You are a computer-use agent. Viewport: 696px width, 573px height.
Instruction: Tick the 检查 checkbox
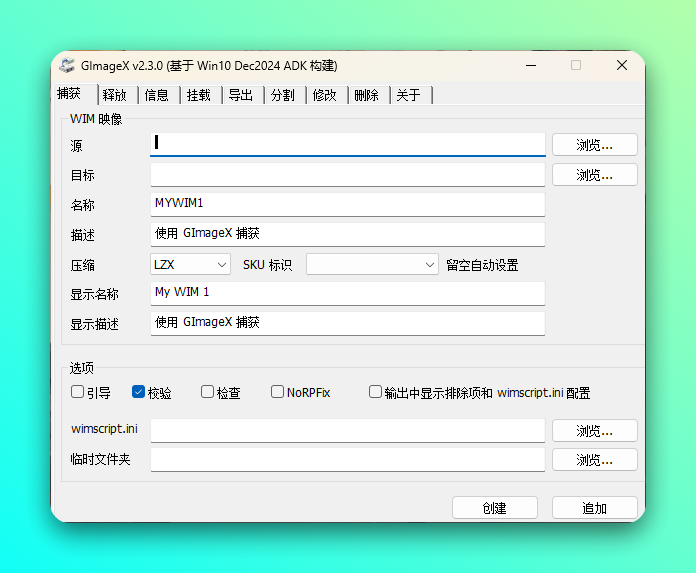pos(207,392)
